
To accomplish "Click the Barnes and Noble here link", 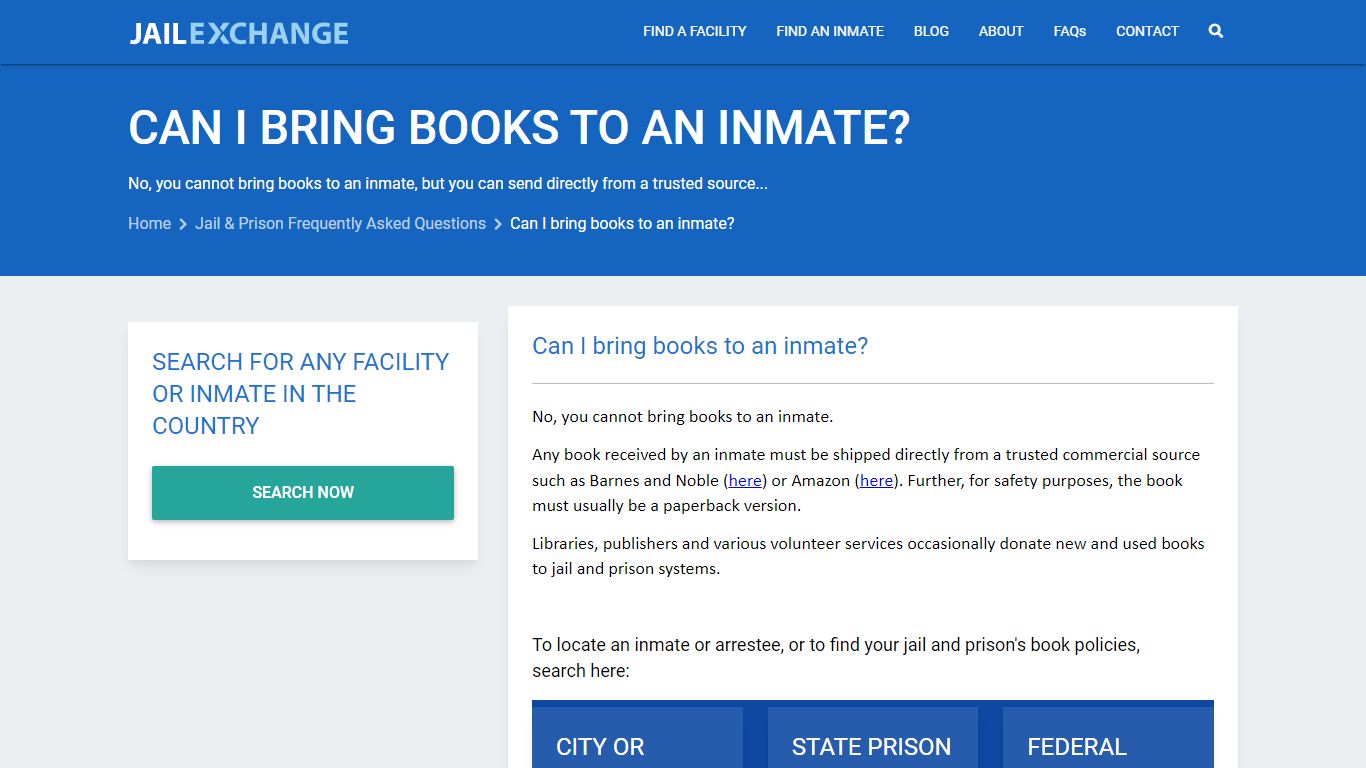I will pyautogui.click(x=744, y=480).
